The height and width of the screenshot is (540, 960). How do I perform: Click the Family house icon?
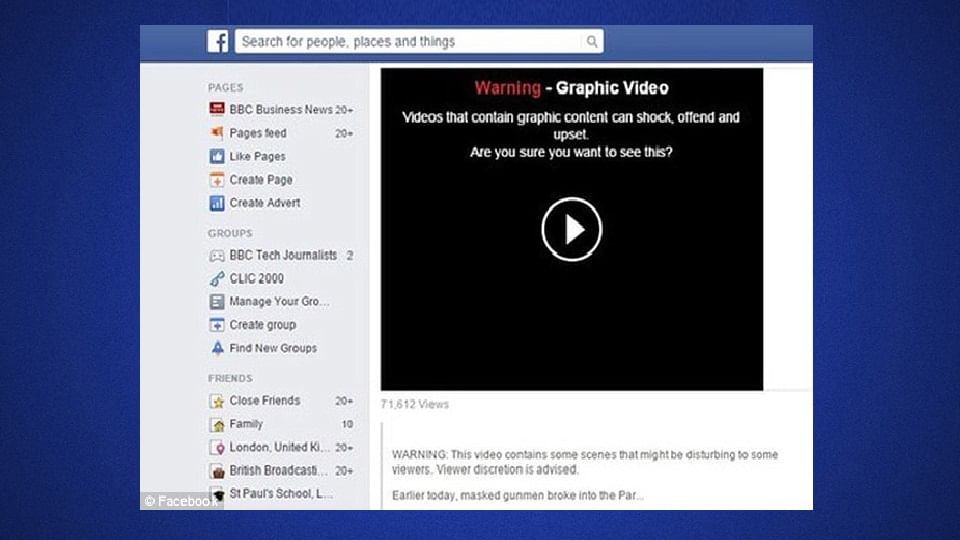pyautogui.click(x=217, y=424)
